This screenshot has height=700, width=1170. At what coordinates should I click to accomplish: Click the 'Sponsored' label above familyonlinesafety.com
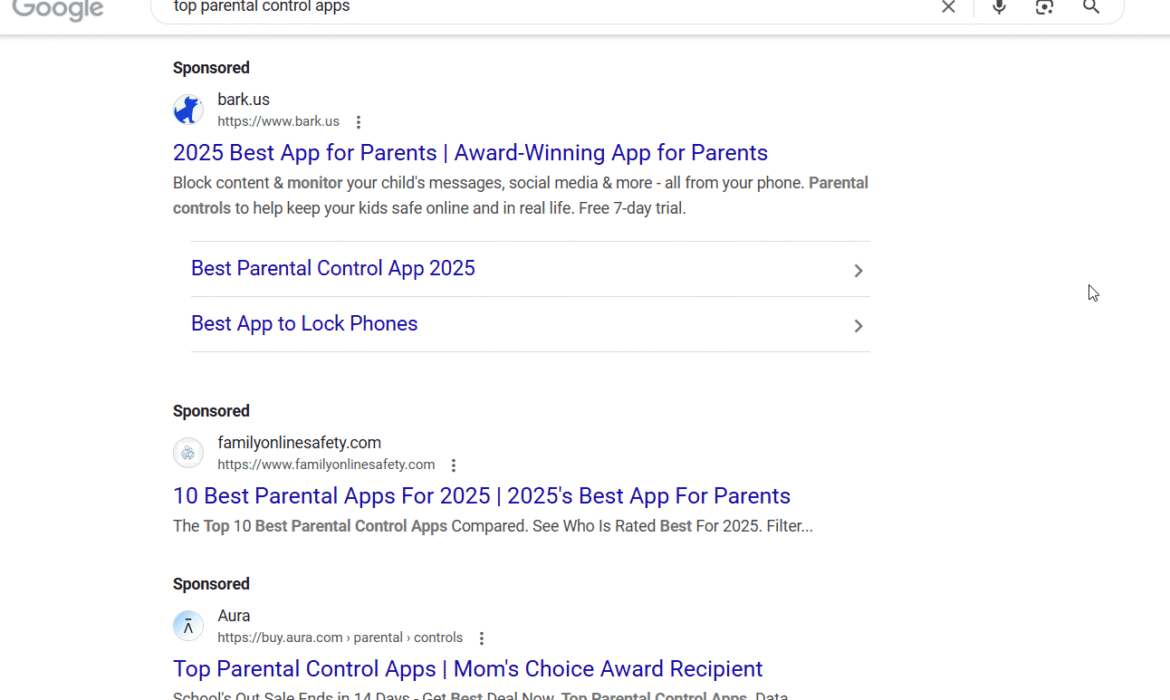[211, 411]
